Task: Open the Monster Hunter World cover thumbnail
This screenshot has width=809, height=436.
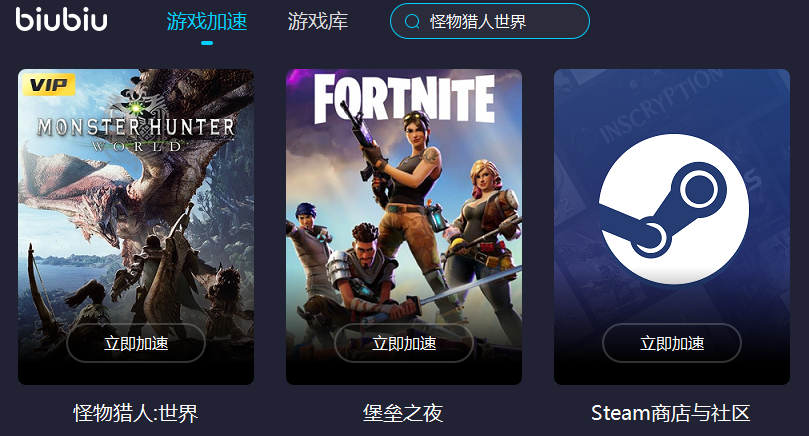Action: click(136, 227)
